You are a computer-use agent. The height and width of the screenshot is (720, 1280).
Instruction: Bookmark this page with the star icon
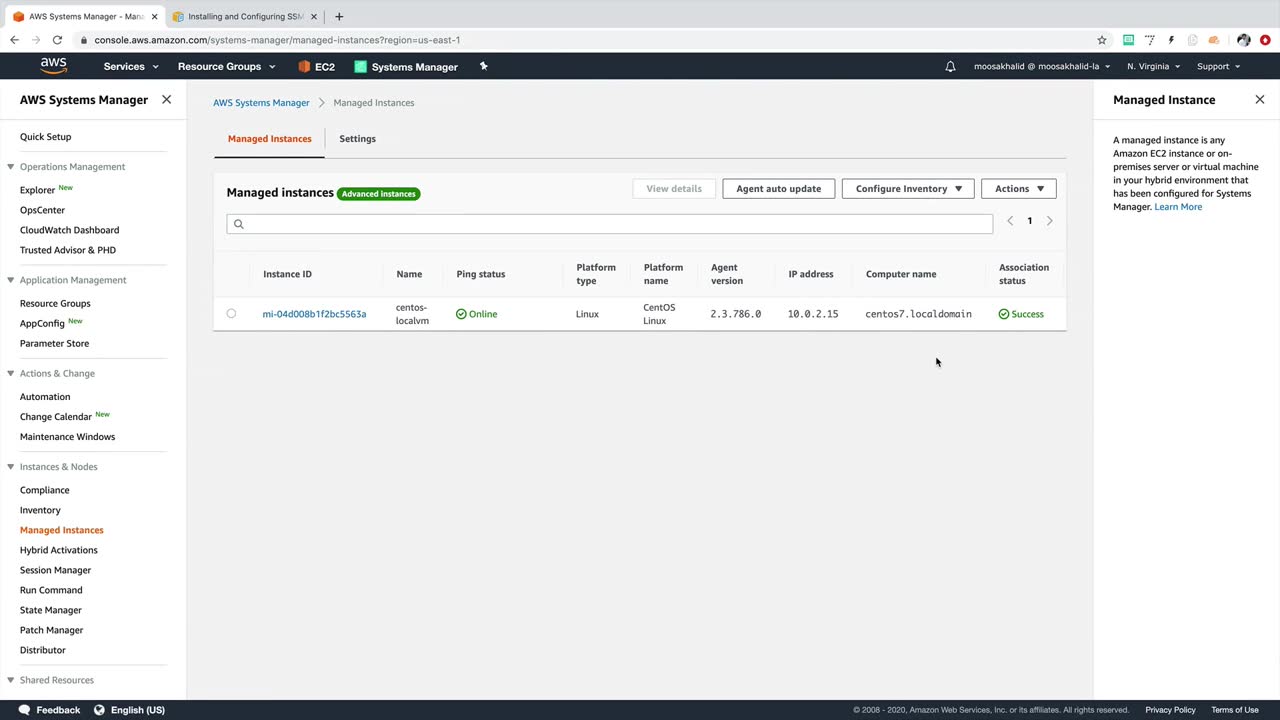tap(1102, 40)
